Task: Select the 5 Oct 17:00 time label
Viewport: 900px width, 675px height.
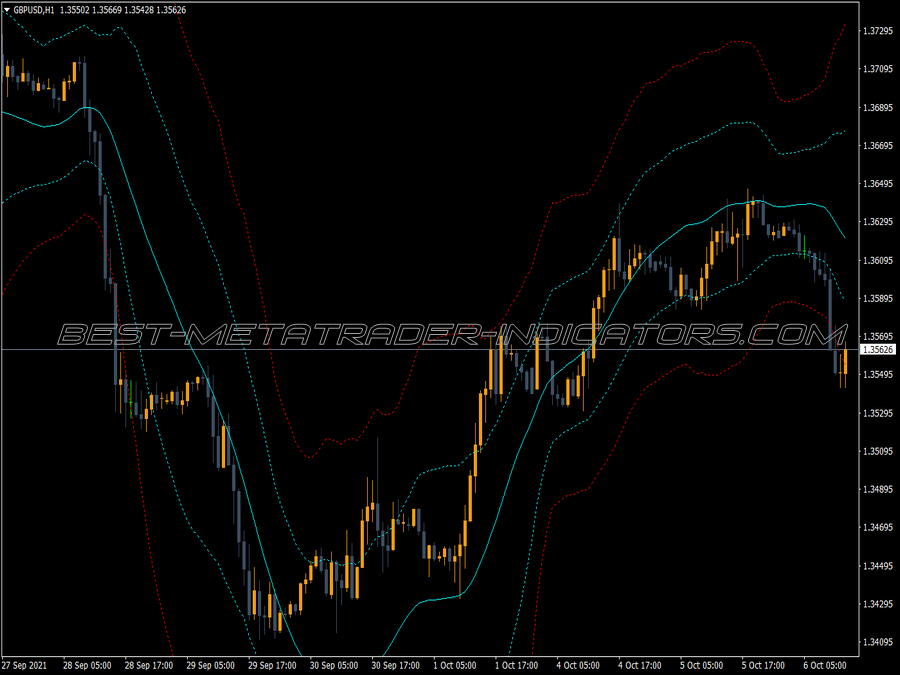Action: coord(763,665)
